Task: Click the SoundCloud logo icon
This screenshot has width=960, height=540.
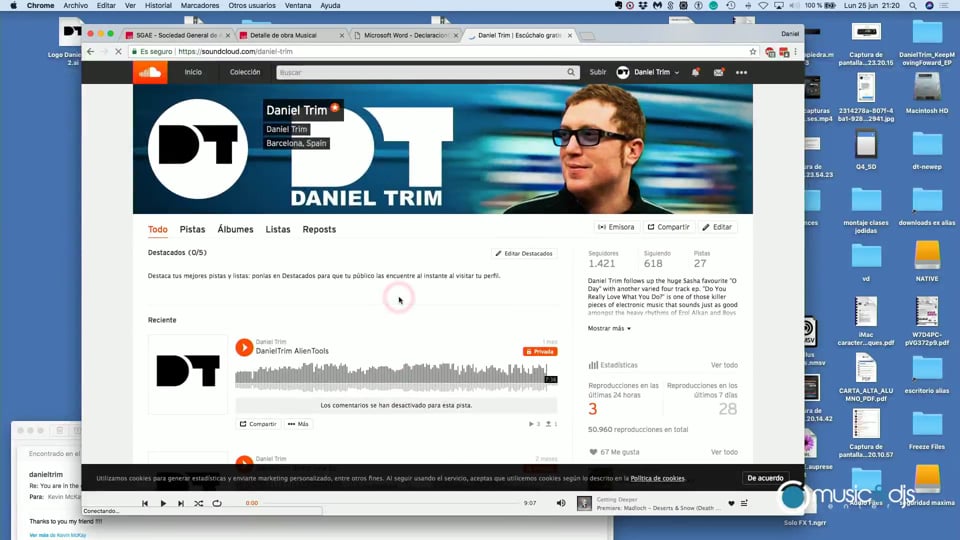Action: (150, 72)
